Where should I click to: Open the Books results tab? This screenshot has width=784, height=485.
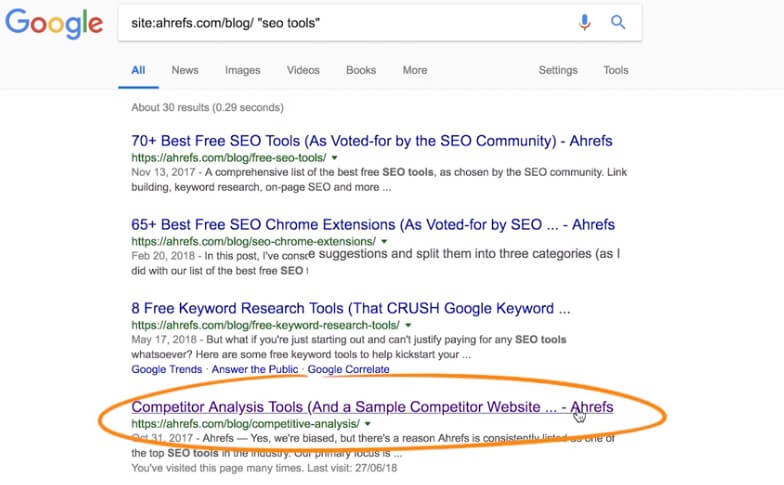pyautogui.click(x=361, y=70)
